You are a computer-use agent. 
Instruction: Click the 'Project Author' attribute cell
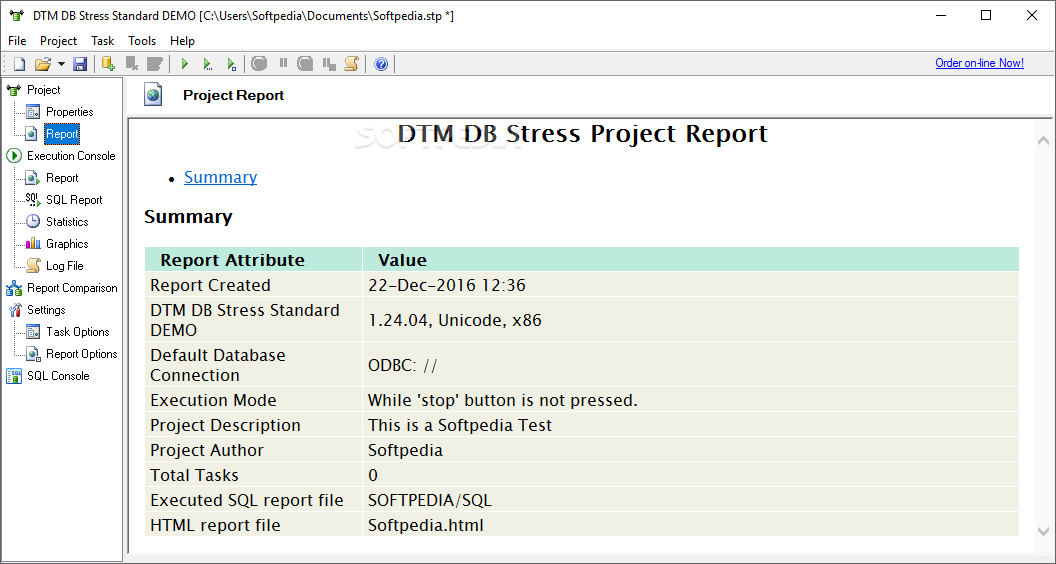pos(254,450)
